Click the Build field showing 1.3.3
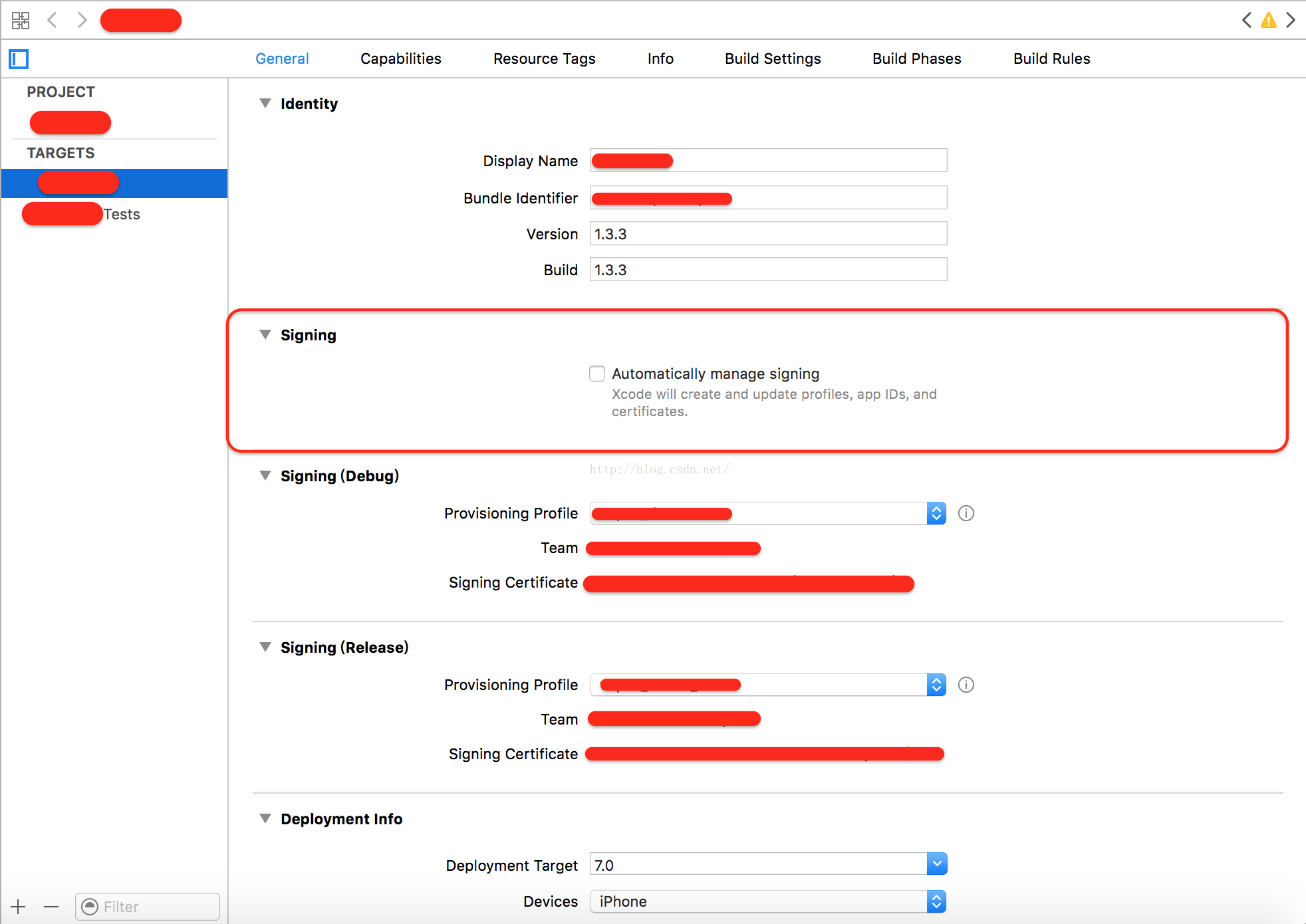Viewport: 1306px width, 924px height. 768,269
